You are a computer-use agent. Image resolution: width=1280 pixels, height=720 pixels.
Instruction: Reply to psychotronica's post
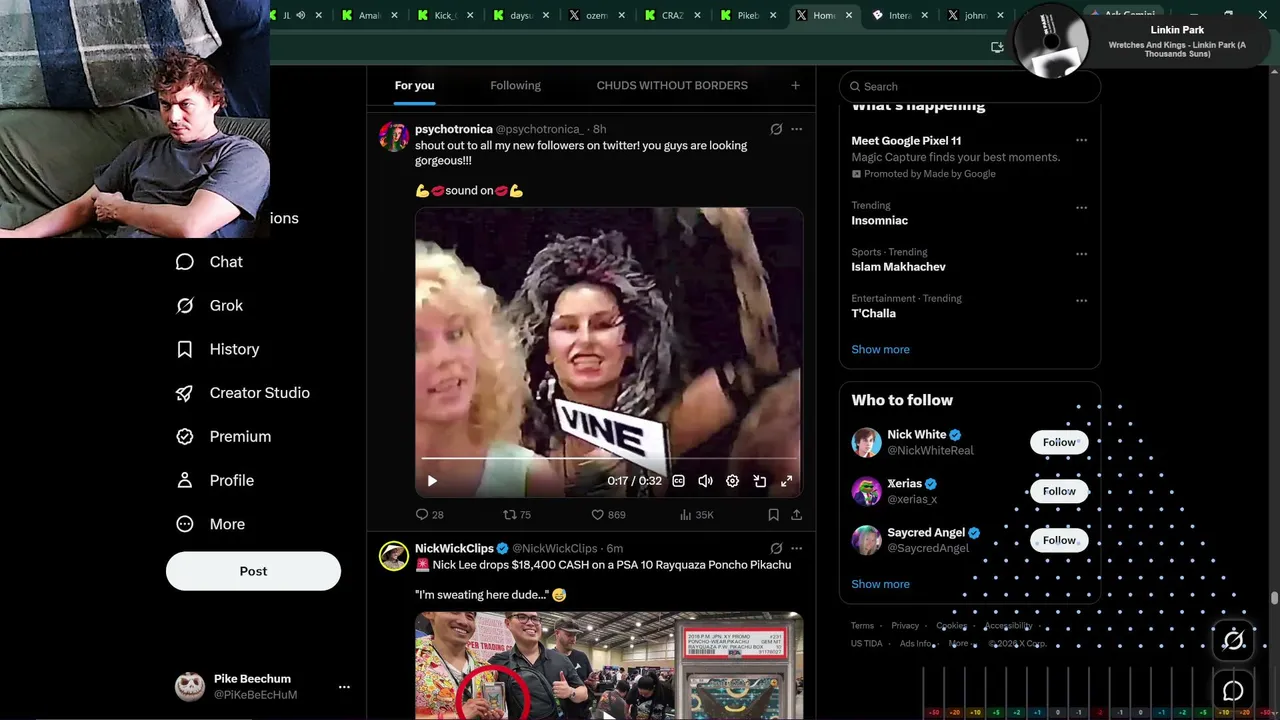click(x=429, y=515)
